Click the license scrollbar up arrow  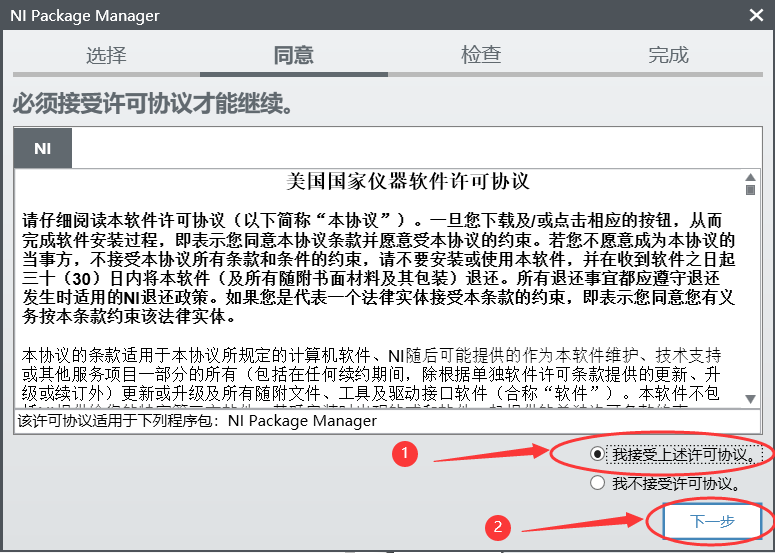click(x=750, y=177)
